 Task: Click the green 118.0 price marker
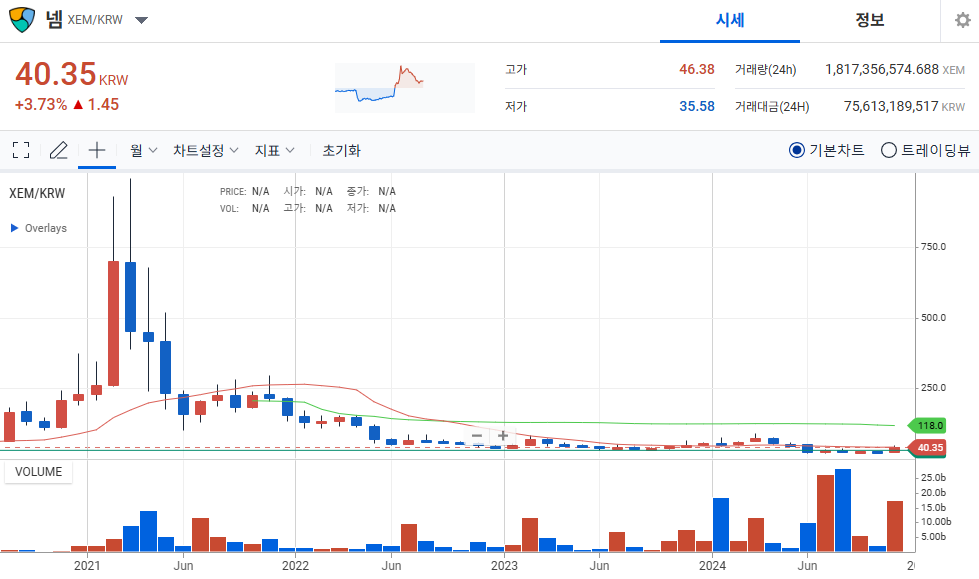click(928, 425)
